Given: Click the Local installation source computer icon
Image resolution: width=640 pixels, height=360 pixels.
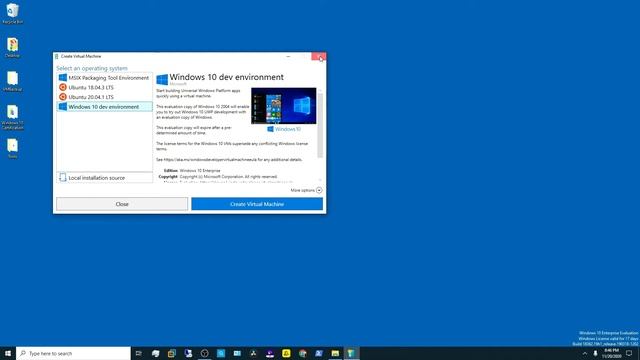Looking at the screenshot, I should coord(62,178).
